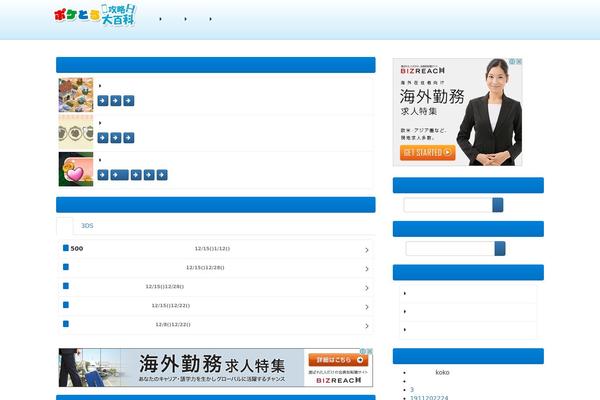Image resolution: width=600 pixels, height=400 pixels.
Task: Click last arrow button beside heart thumbnail
Action: click(x=162, y=175)
